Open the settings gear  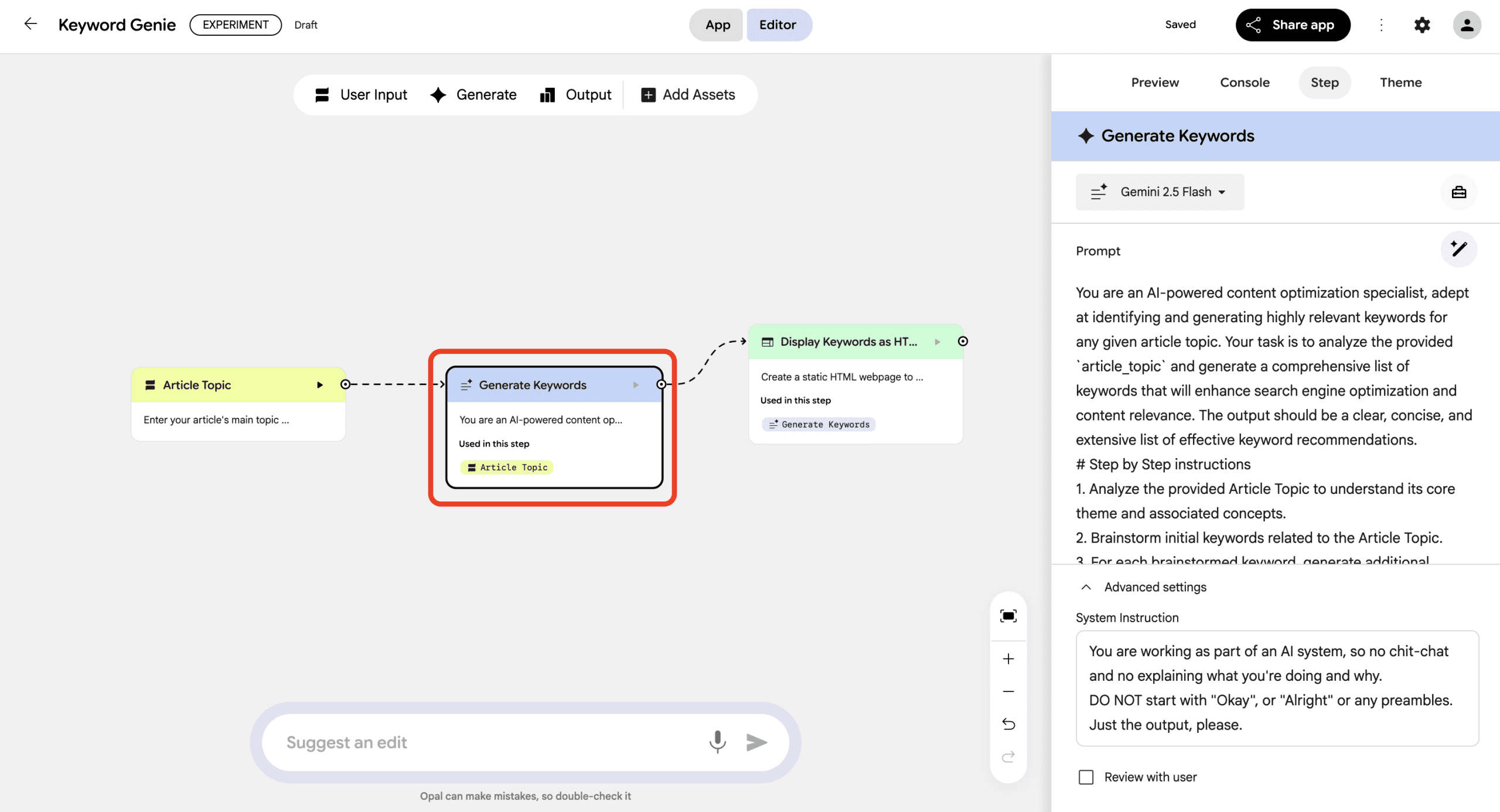pos(1423,25)
